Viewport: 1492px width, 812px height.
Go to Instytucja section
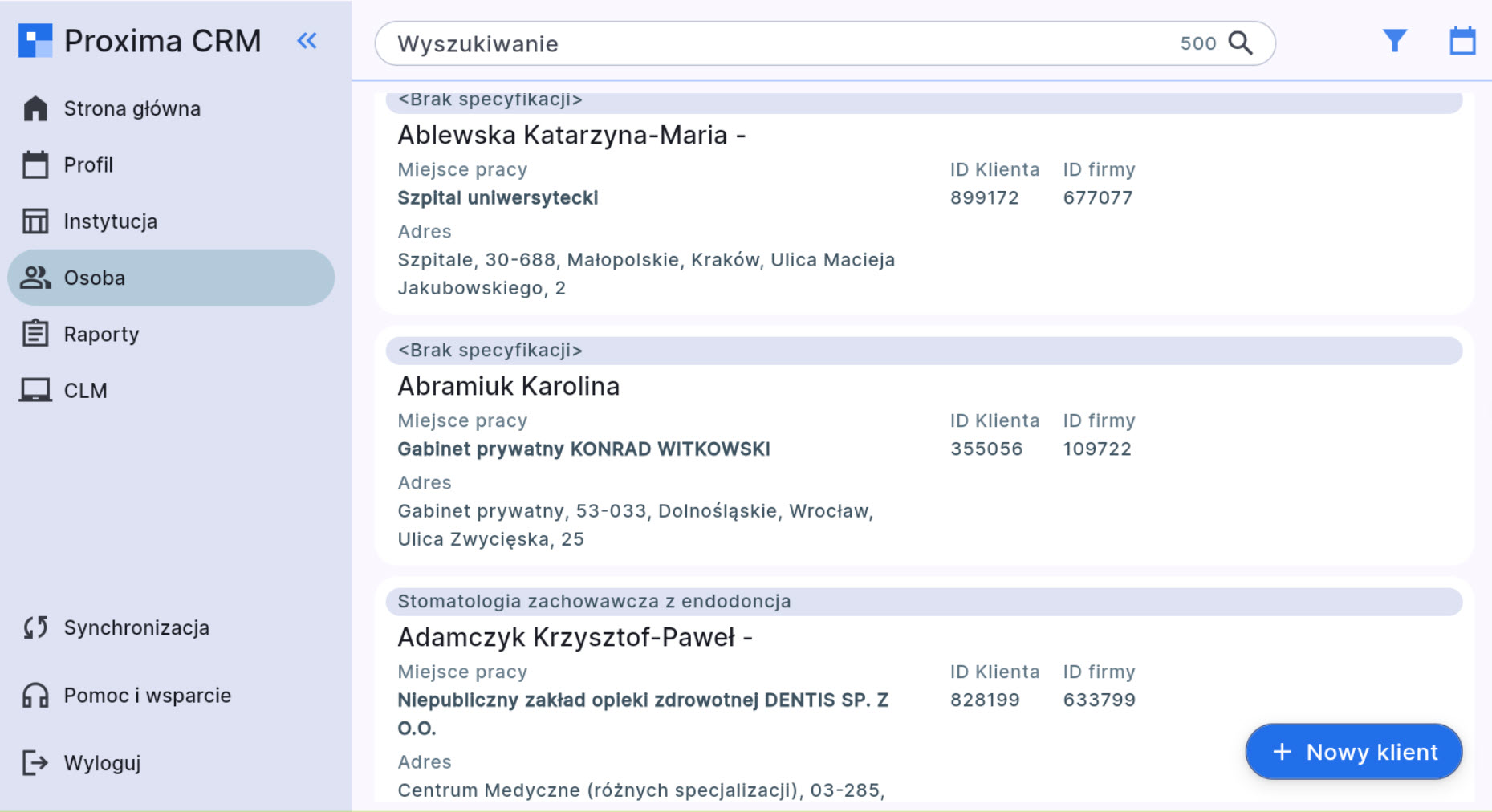click(x=110, y=221)
